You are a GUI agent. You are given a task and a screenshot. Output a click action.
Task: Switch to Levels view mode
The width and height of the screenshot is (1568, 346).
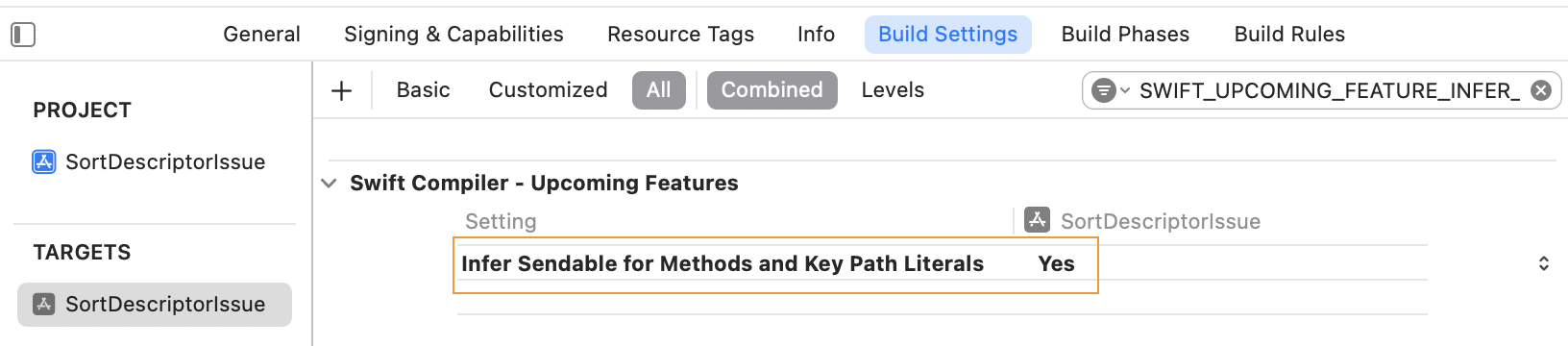tap(893, 90)
